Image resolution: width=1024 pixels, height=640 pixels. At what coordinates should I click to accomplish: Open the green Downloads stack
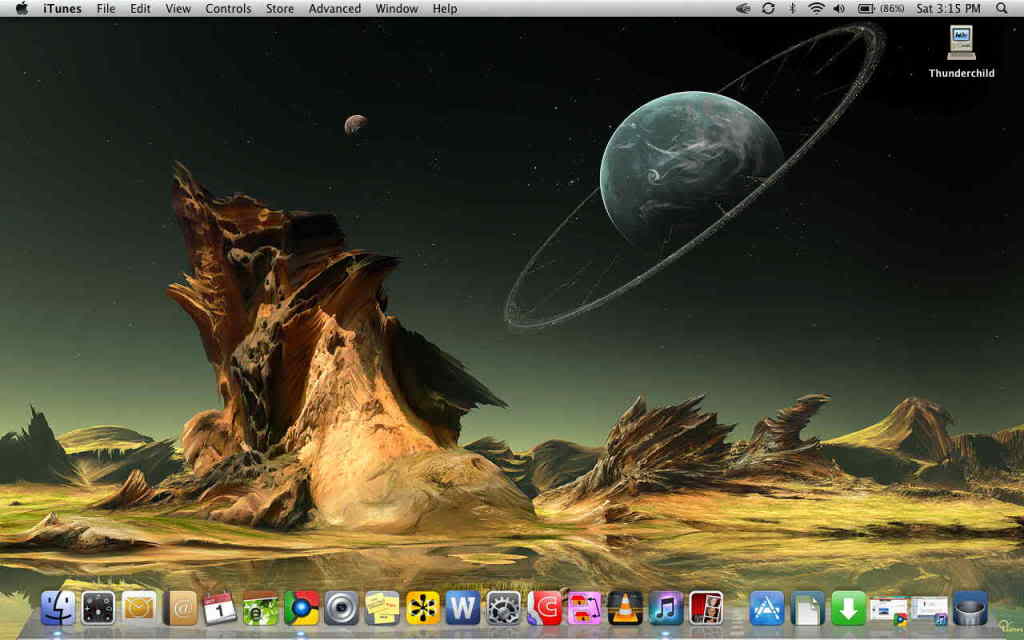848,607
